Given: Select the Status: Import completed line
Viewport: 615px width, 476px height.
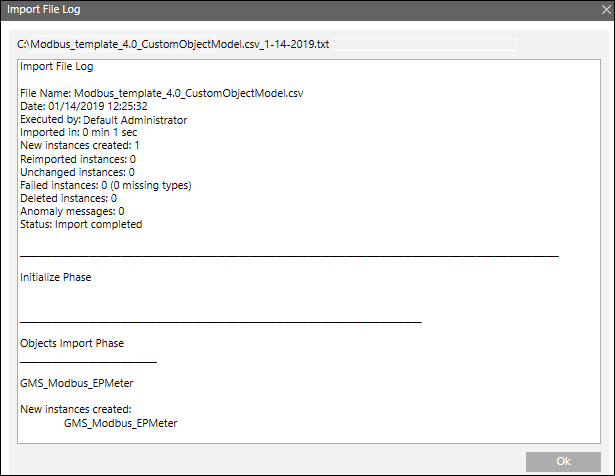Looking at the screenshot, I should pos(81,224).
